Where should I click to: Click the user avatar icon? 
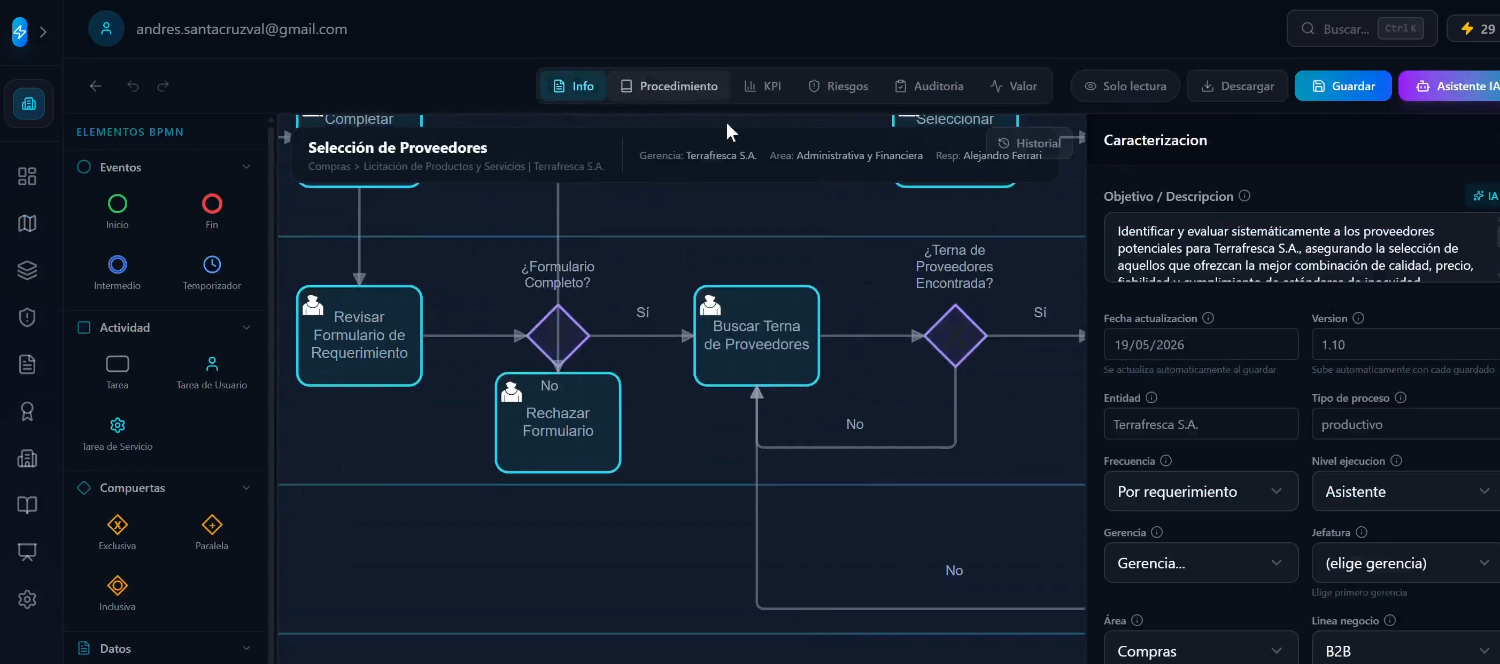click(106, 29)
